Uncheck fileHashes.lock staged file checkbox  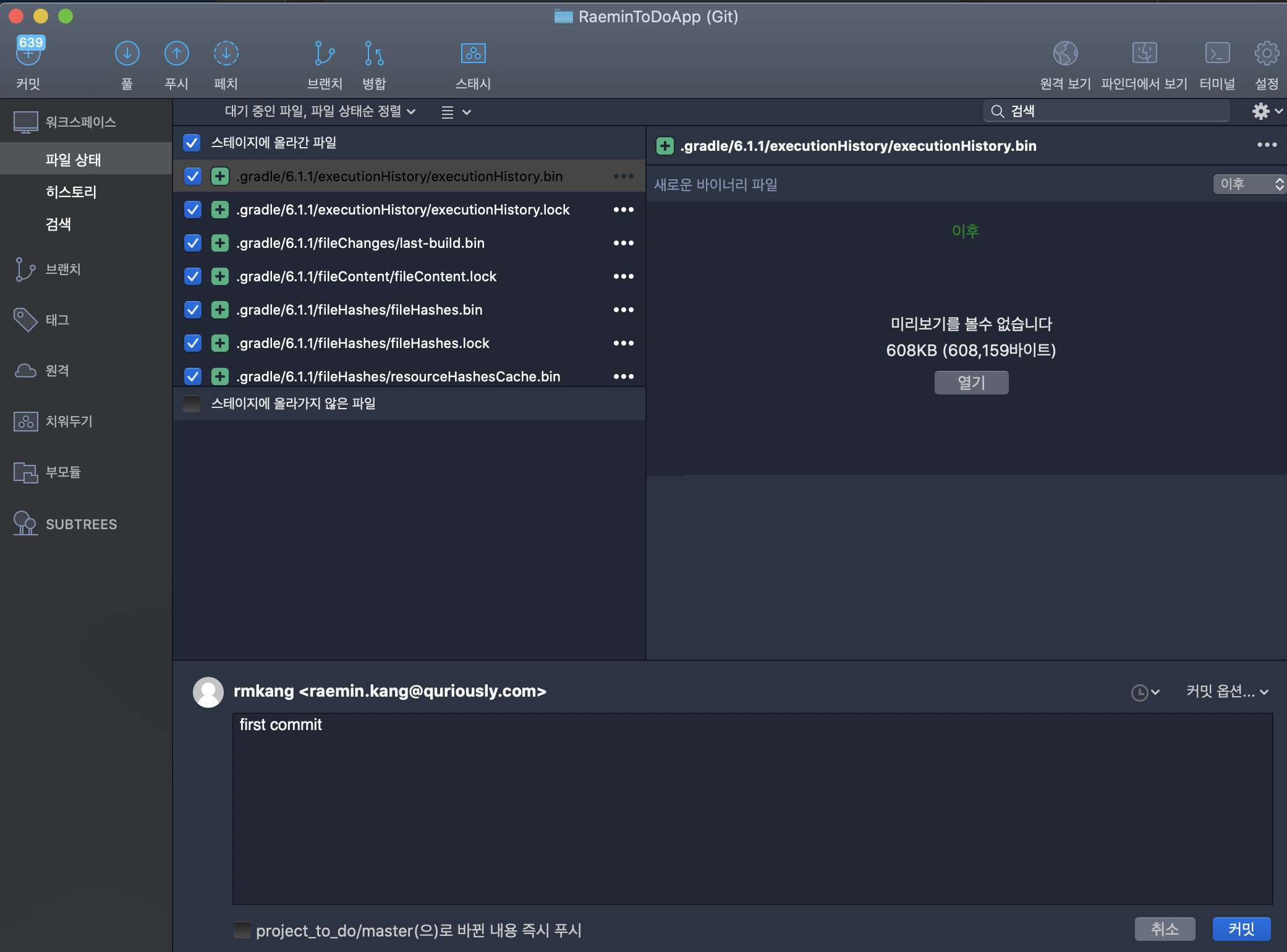[x=193, y=343]
